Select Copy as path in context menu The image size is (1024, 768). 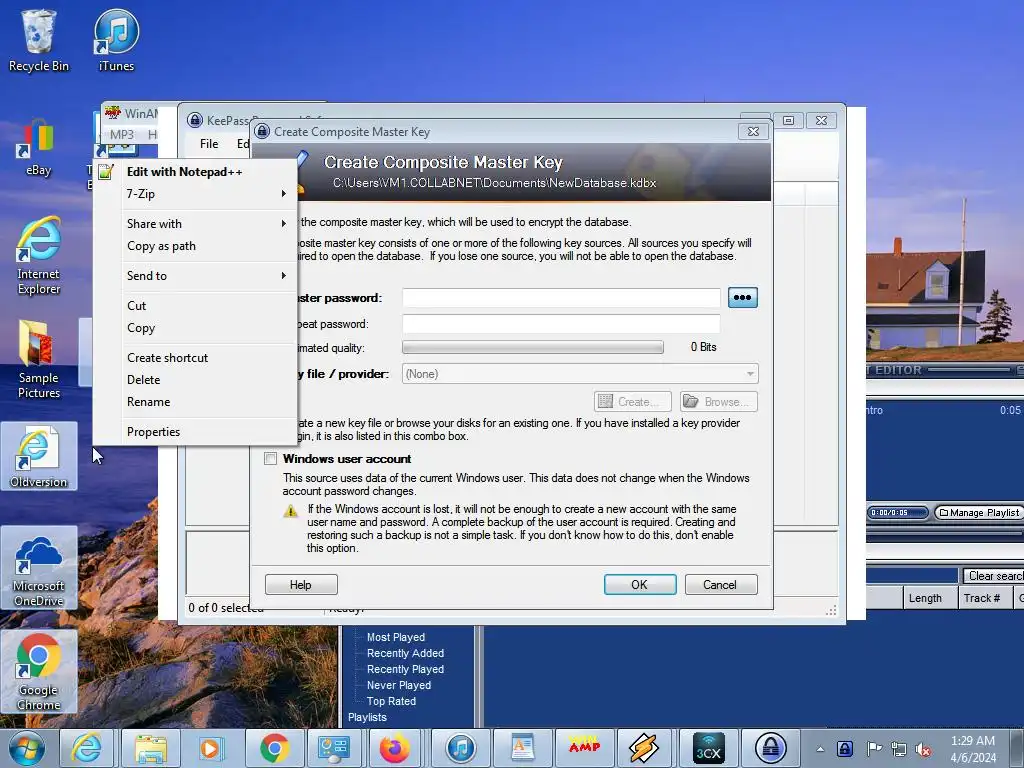[x=196, y=246]
